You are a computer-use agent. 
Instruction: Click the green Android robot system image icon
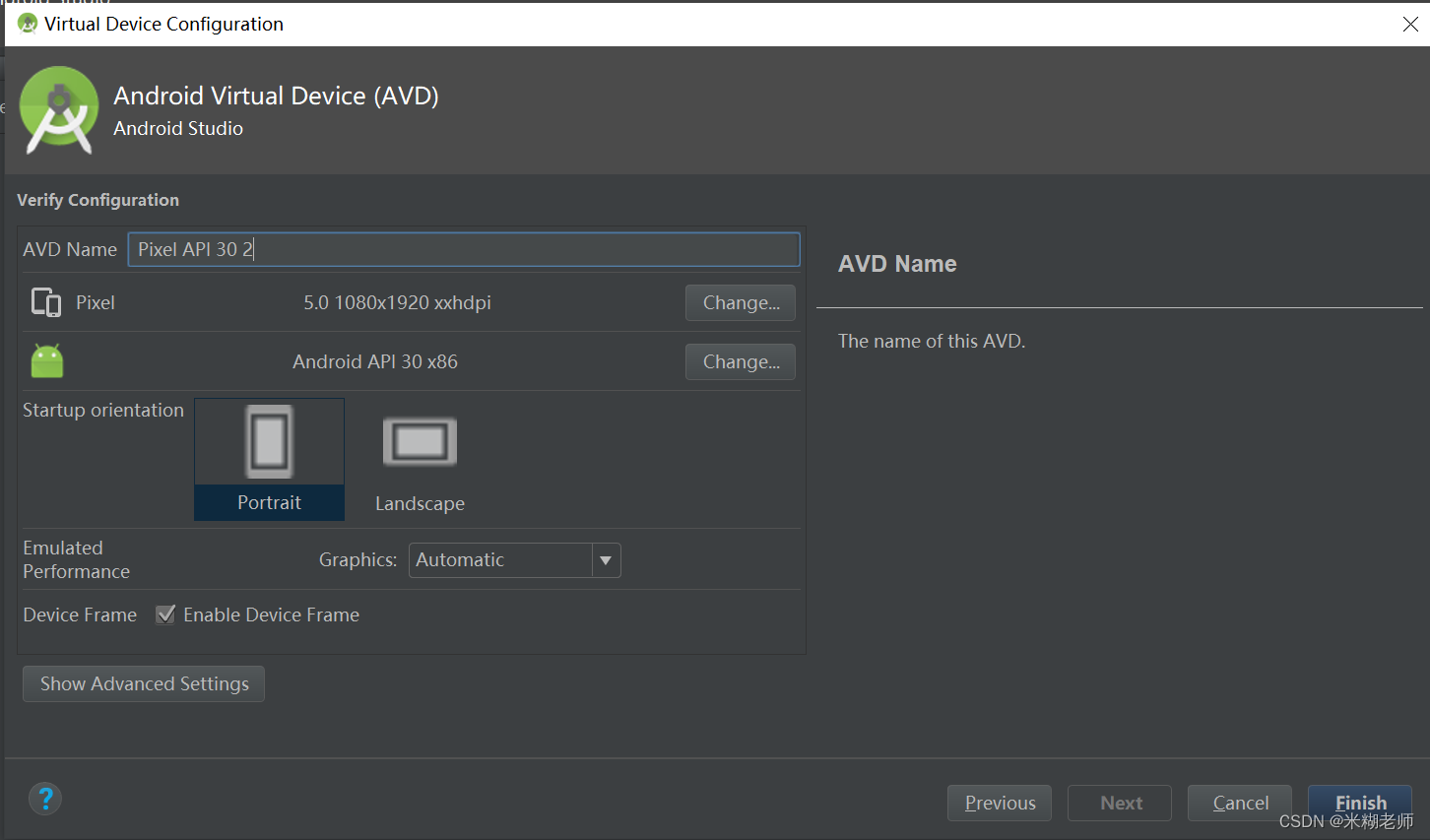point(47,361)
